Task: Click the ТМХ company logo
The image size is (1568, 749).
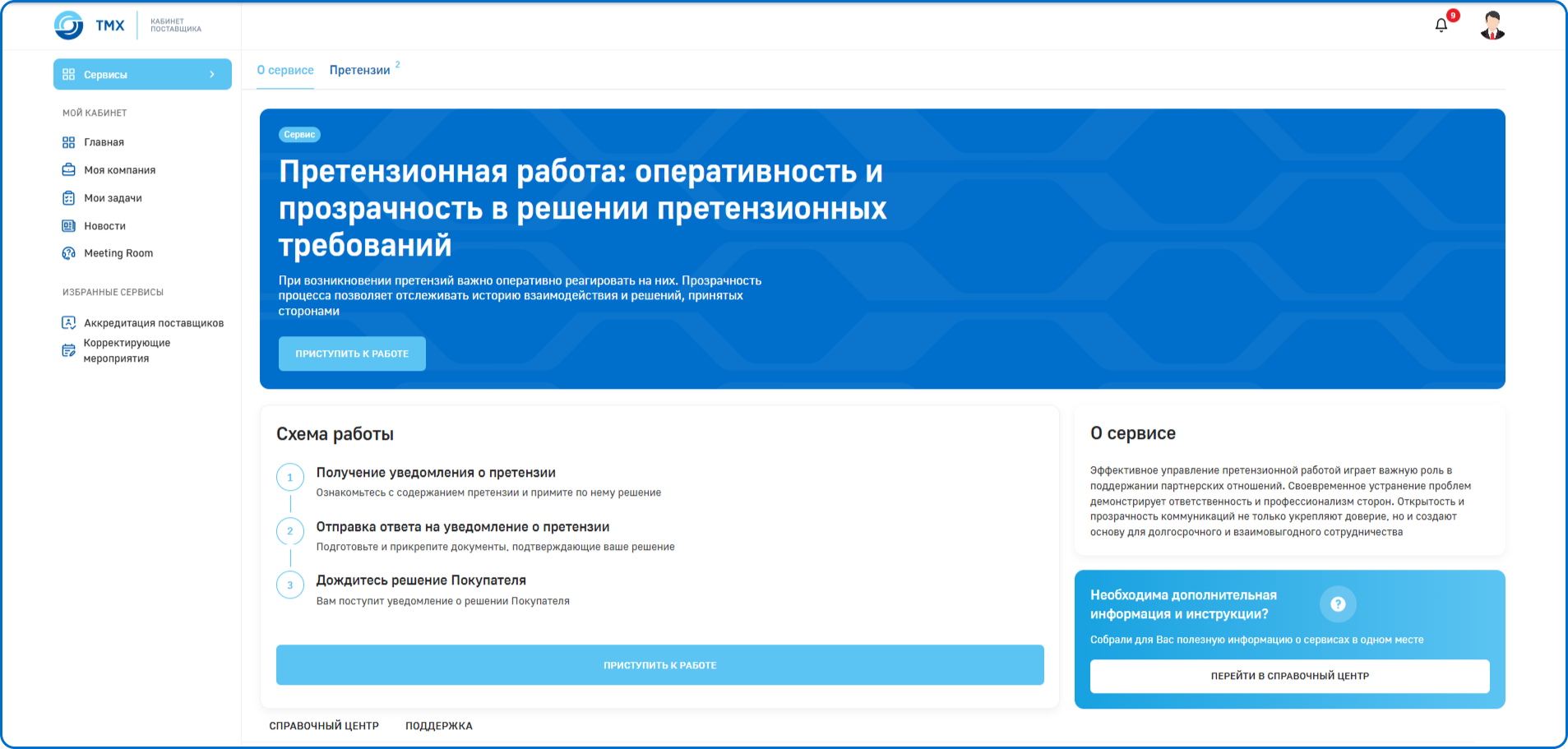Action: tap(90, 25)
